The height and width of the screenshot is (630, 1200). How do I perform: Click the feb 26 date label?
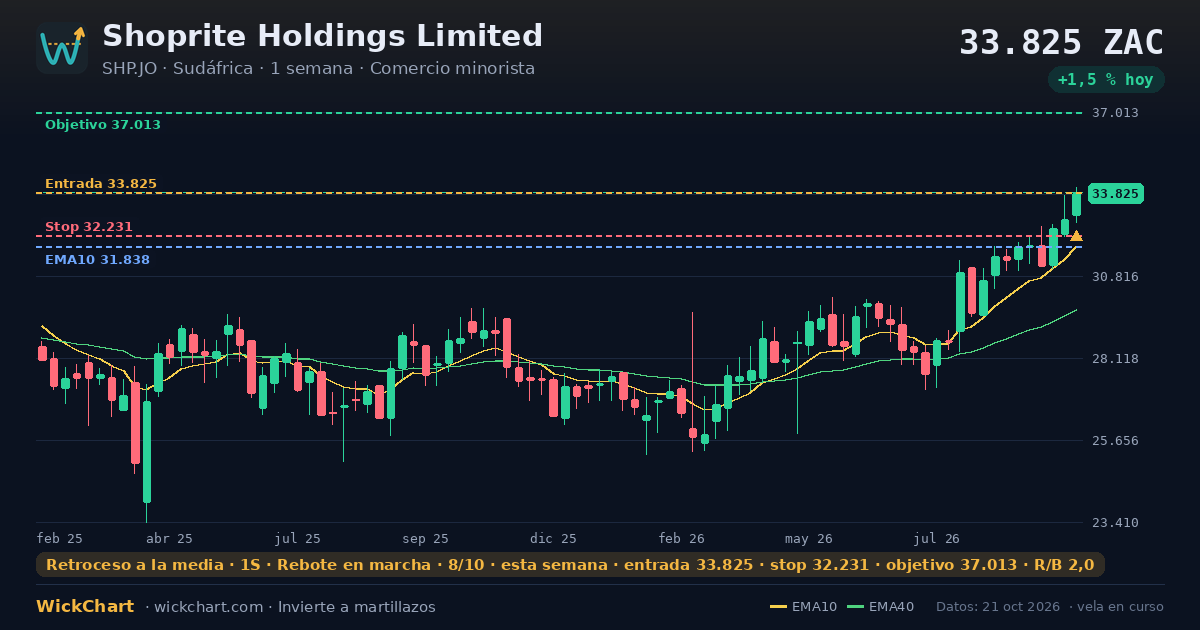click(x=682, y=539)
